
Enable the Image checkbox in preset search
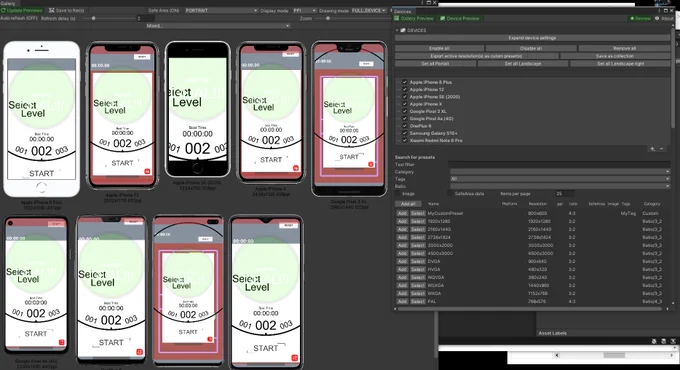[x=397, y=193]
